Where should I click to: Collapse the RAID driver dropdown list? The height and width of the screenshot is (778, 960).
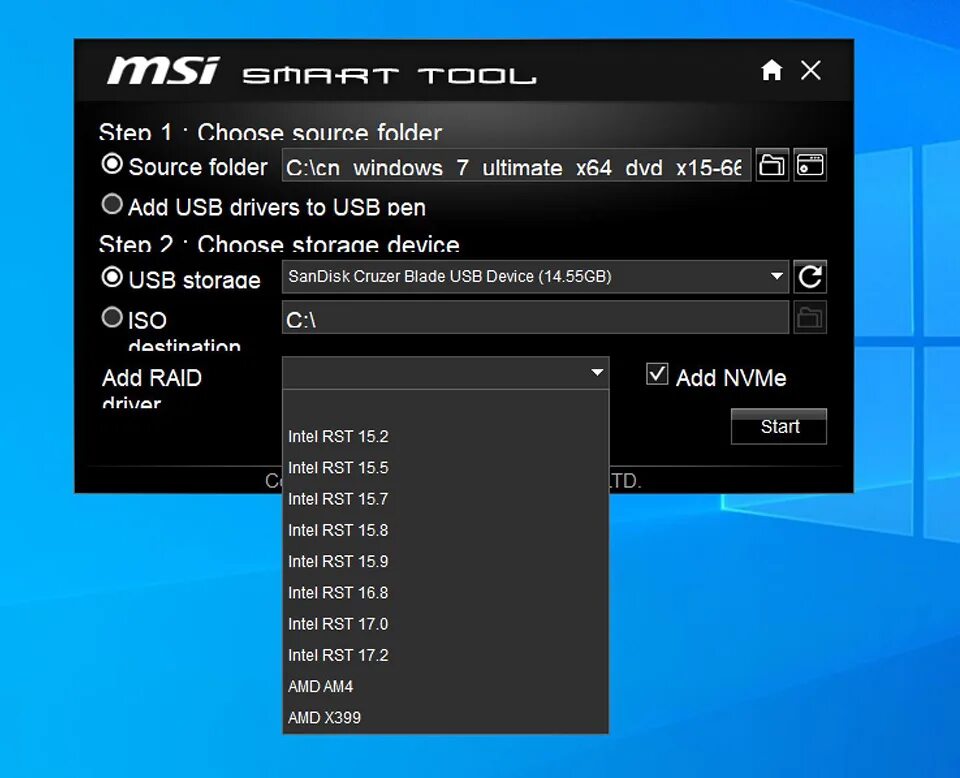click(x=597, y=372)
